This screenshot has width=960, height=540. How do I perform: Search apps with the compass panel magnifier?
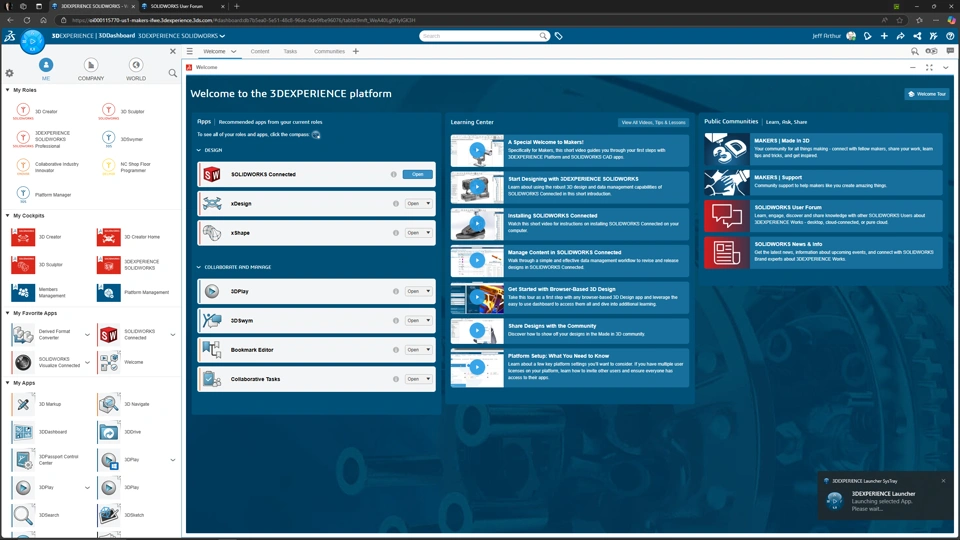click(x=173, y=73)
